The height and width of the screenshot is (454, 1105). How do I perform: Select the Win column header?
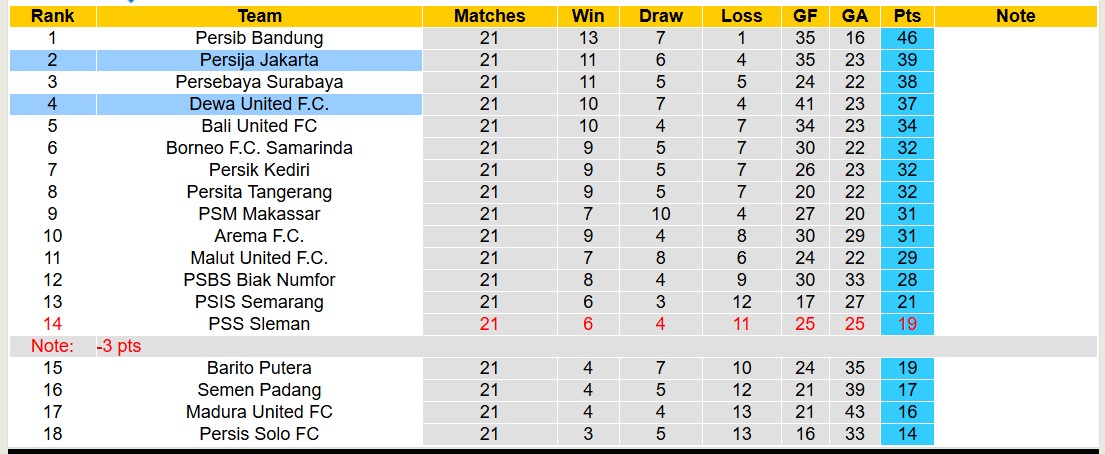tap(588, 16)
